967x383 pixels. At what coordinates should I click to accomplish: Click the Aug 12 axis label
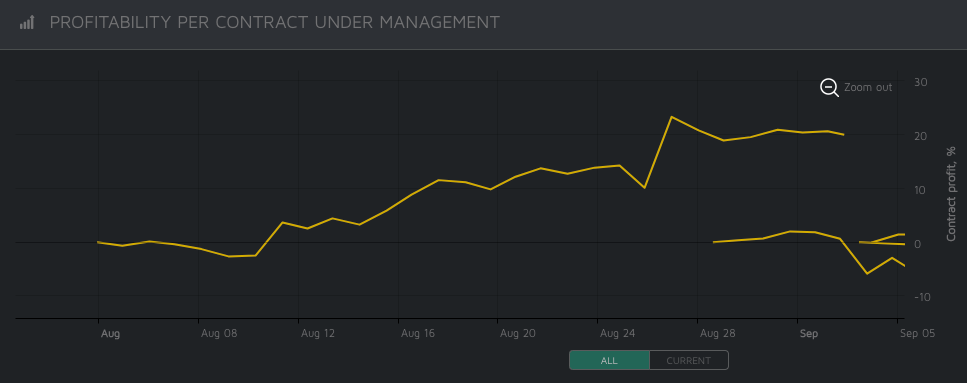point(319,334)
